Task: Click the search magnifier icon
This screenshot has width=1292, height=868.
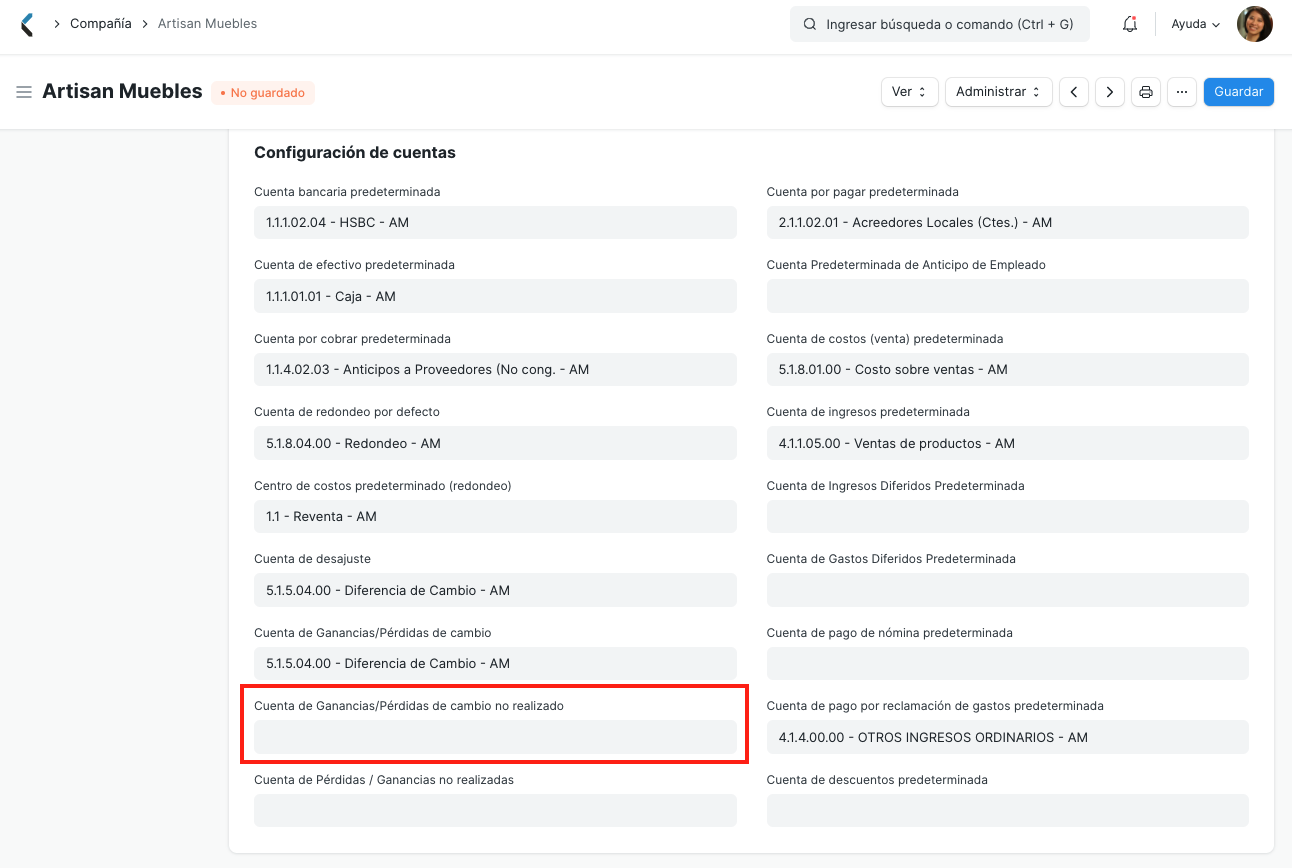Action: (x=809, y=24)
